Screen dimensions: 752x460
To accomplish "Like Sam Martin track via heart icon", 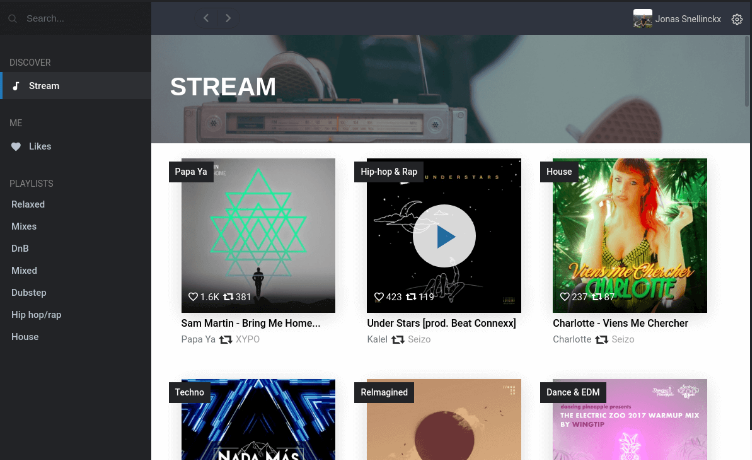I will 193,296.
